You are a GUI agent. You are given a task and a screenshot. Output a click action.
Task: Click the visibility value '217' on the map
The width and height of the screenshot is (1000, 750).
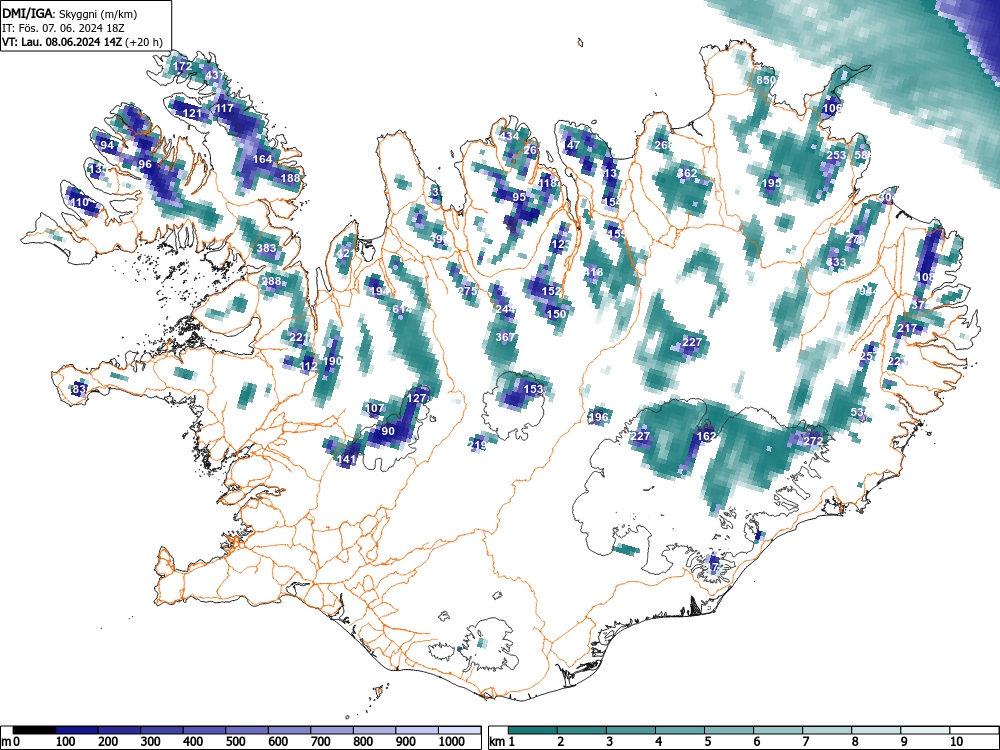(x=907, y=328)
